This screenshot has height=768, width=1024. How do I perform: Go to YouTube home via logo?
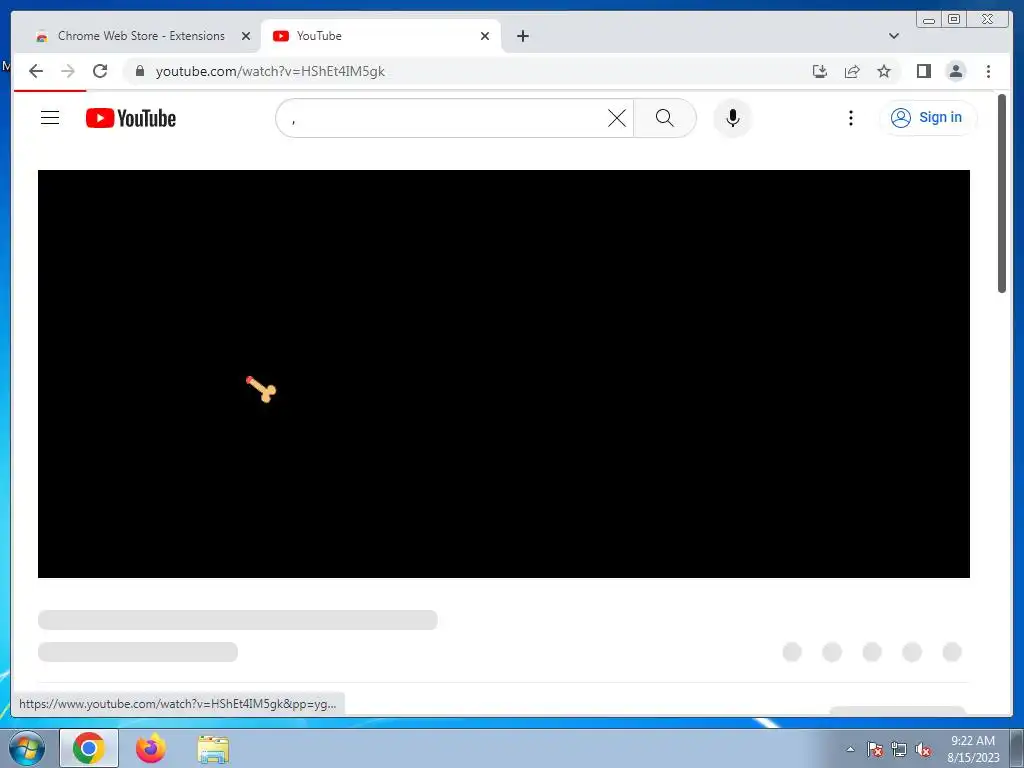[131, 118]
